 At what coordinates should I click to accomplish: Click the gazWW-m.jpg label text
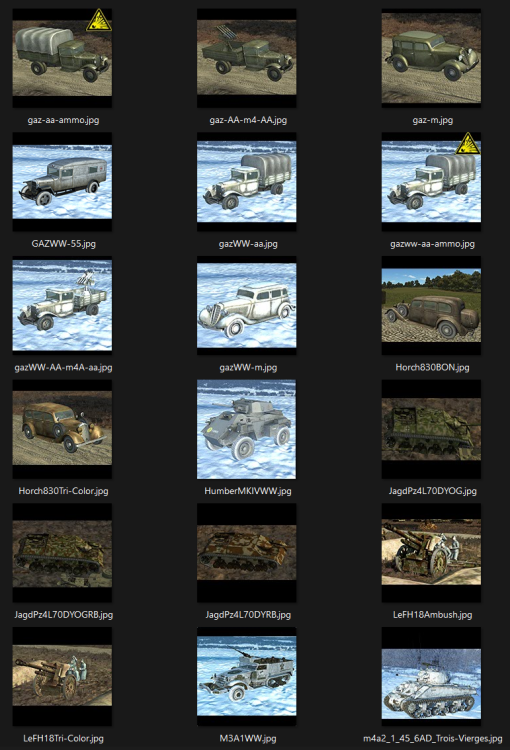(x=248, y=367)
